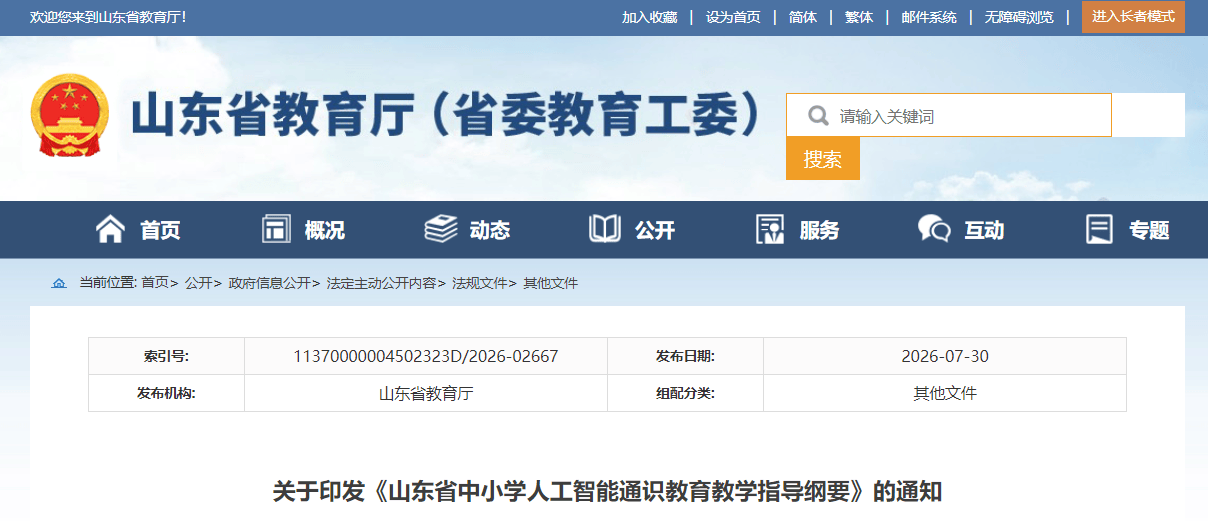Screen dimensions: 1208x521
Task: Click the 发布日期 label cell
Action: pyautogui.click(x=685, y=356)
